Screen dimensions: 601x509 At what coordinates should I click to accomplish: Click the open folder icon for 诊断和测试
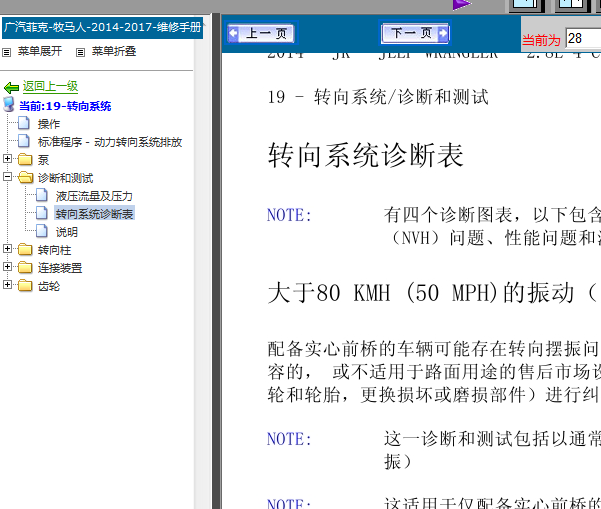[26, 177]
